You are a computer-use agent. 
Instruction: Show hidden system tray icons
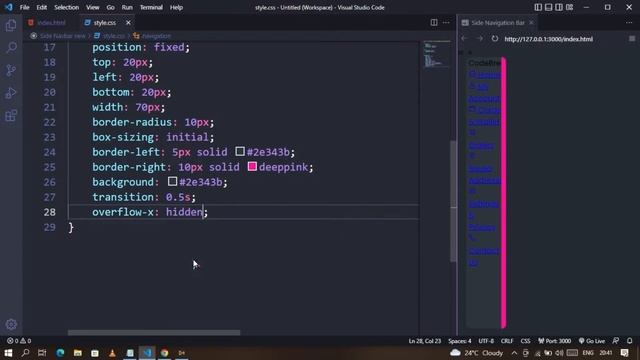coord(514,353)
